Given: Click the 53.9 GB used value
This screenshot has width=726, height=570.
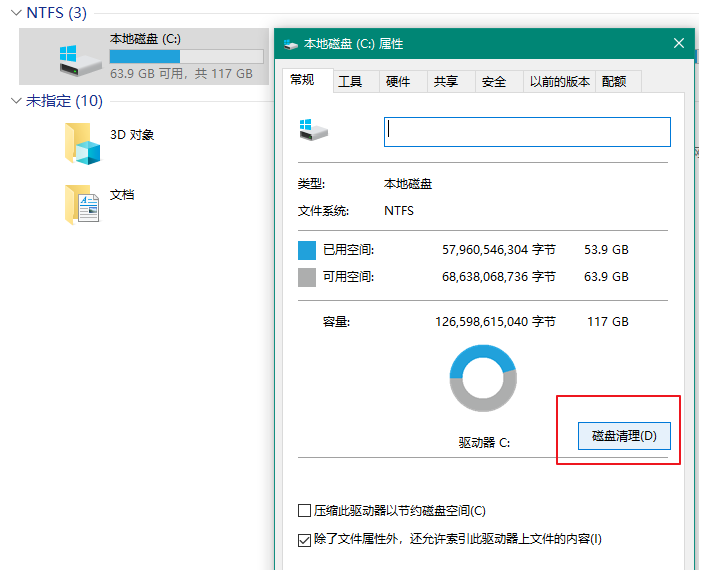Looking at the screenshot, I should [x=606, y=250].
